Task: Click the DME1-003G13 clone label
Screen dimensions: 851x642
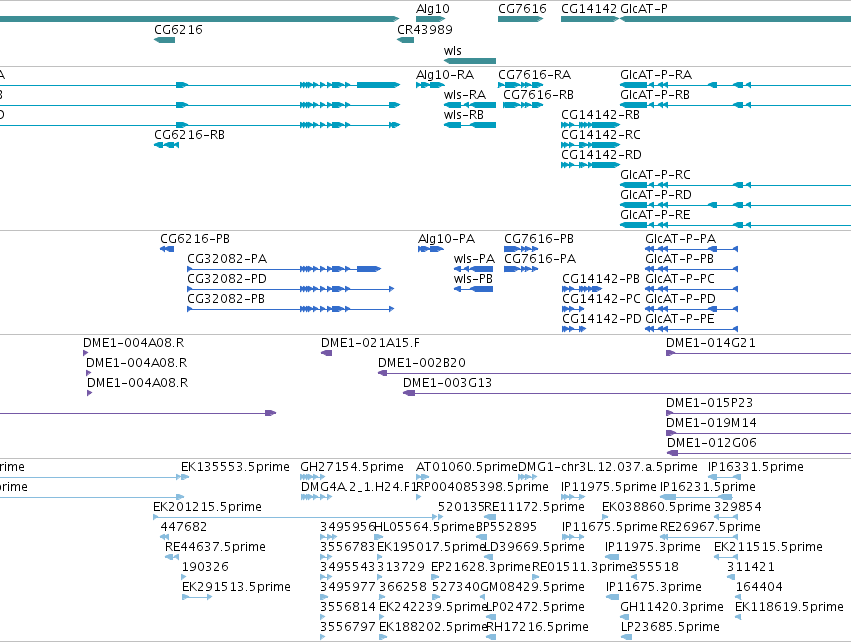Action: click(447, 383)
